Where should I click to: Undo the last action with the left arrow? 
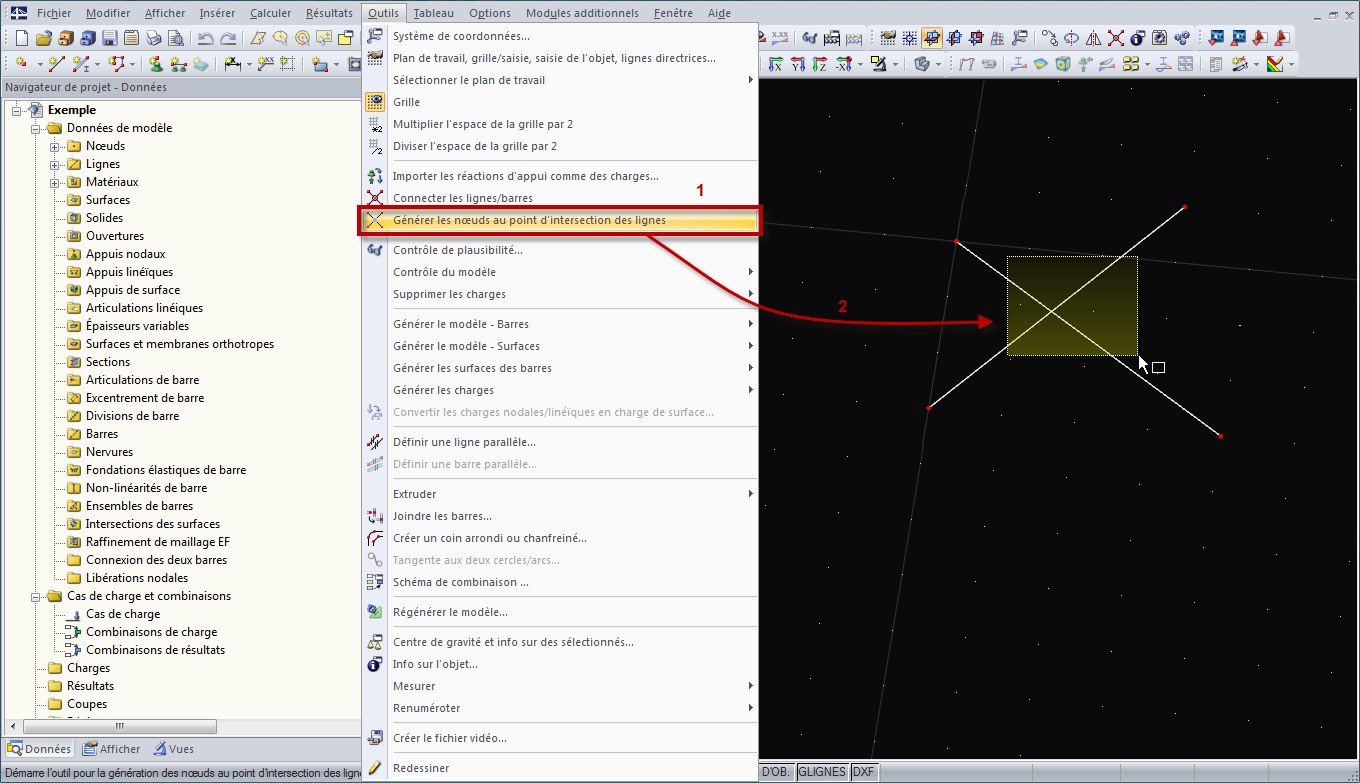click(x=205, y=38)
